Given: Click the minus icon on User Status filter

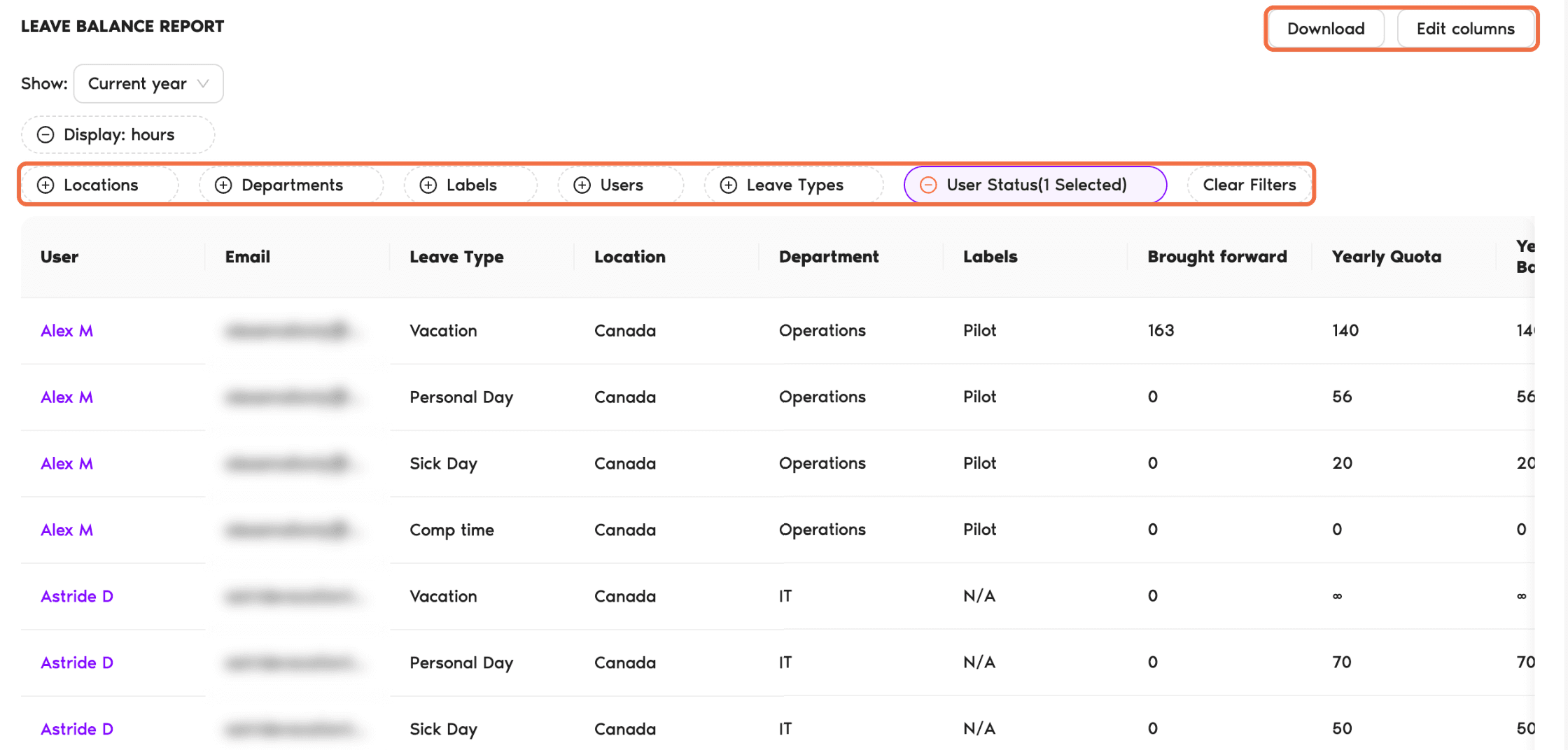Looking at the screenshot, I should pyautogui.click(x=928, y=185).
